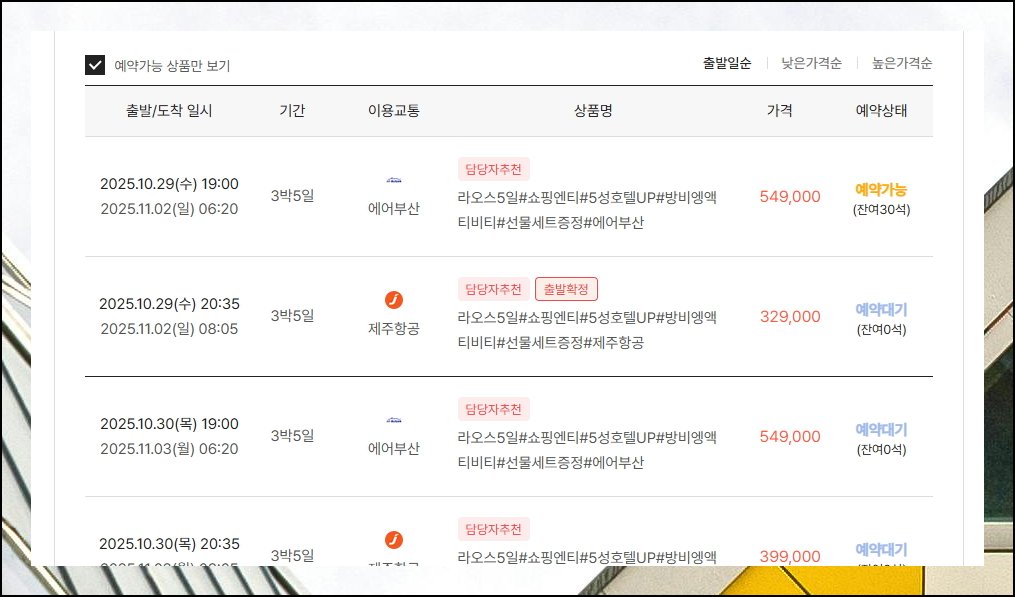The width and height of the screenshot is (1015, 597).
Task: Click price 549,000 in 10.30 19:00 row
Action: pos(790,436)
